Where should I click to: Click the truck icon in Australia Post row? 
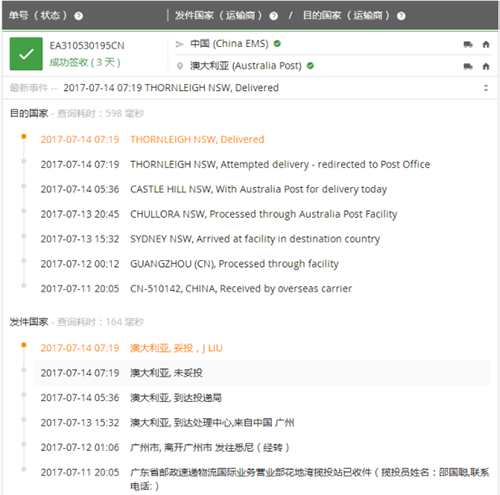click(468, 66)
